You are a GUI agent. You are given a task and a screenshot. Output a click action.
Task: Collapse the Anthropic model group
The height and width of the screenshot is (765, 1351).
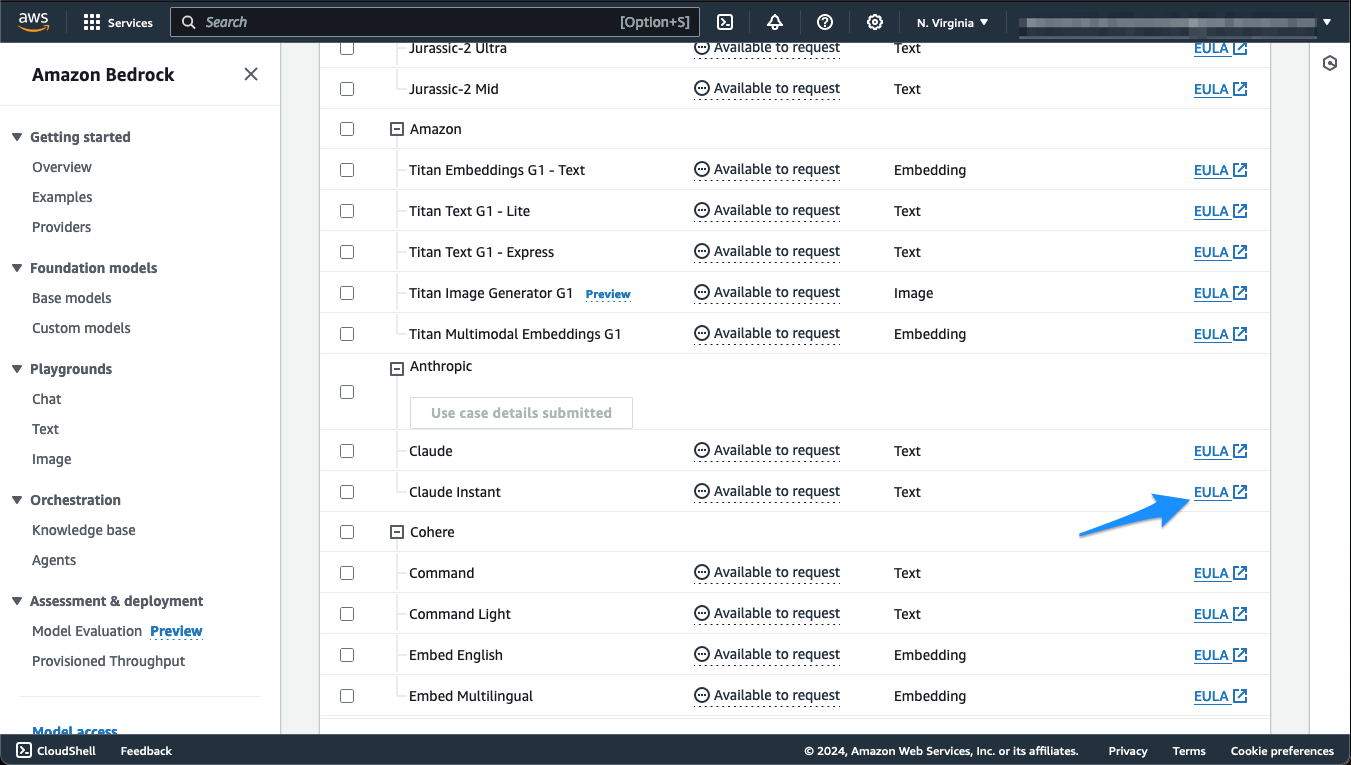click(397, 368)
